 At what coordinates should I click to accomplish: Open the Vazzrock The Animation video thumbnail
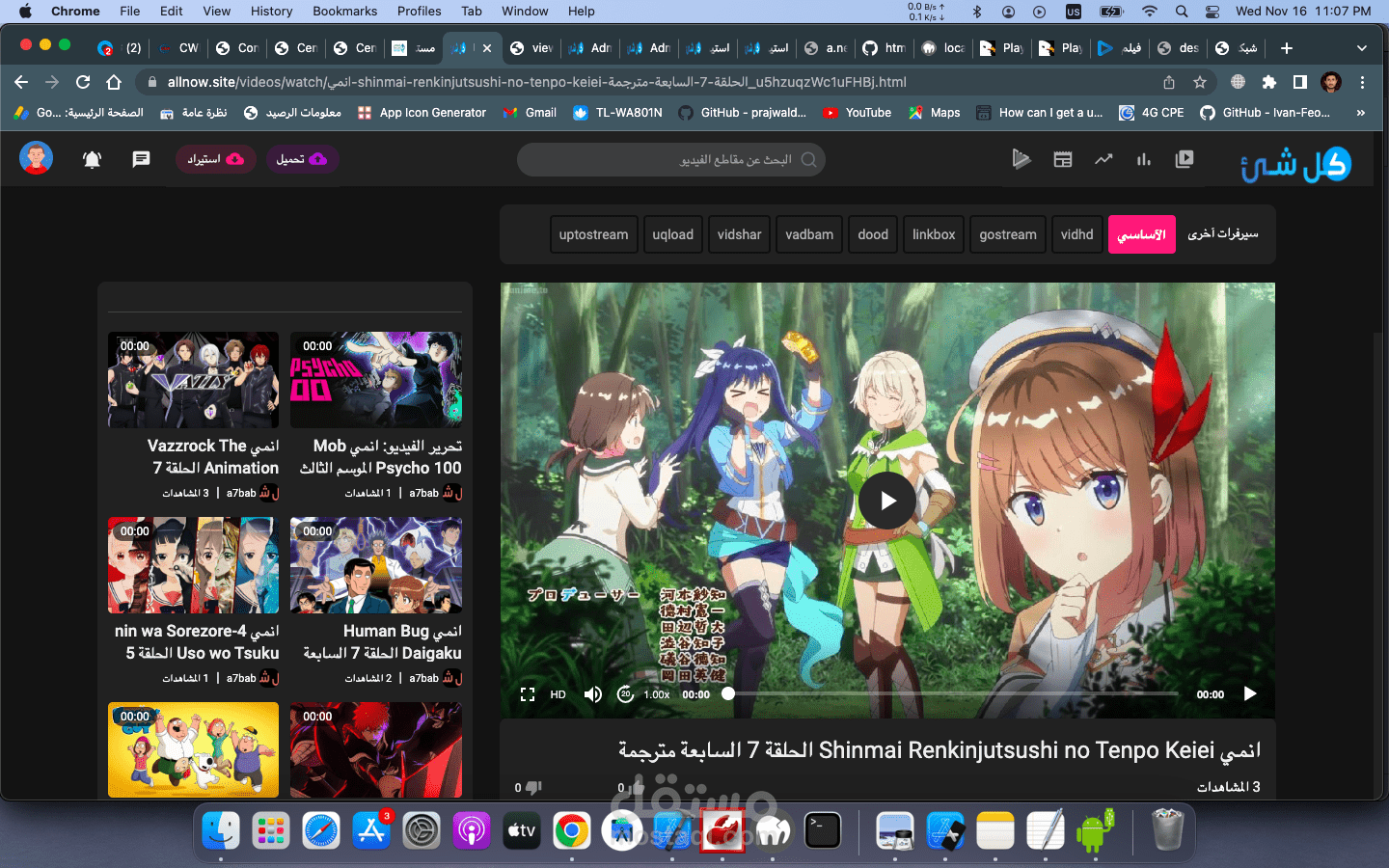coord(193,380)
